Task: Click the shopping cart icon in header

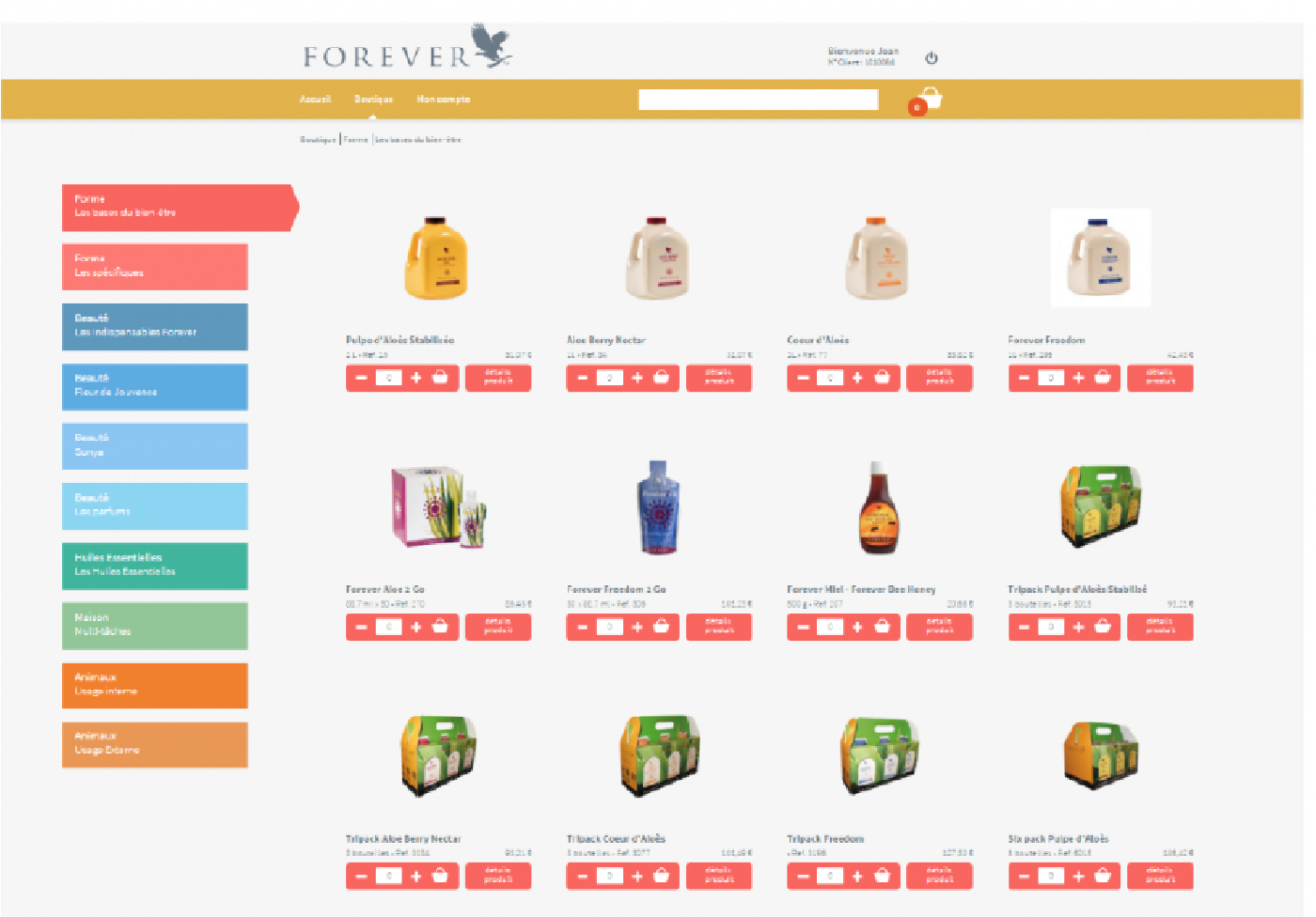Action: pos(929,100)
